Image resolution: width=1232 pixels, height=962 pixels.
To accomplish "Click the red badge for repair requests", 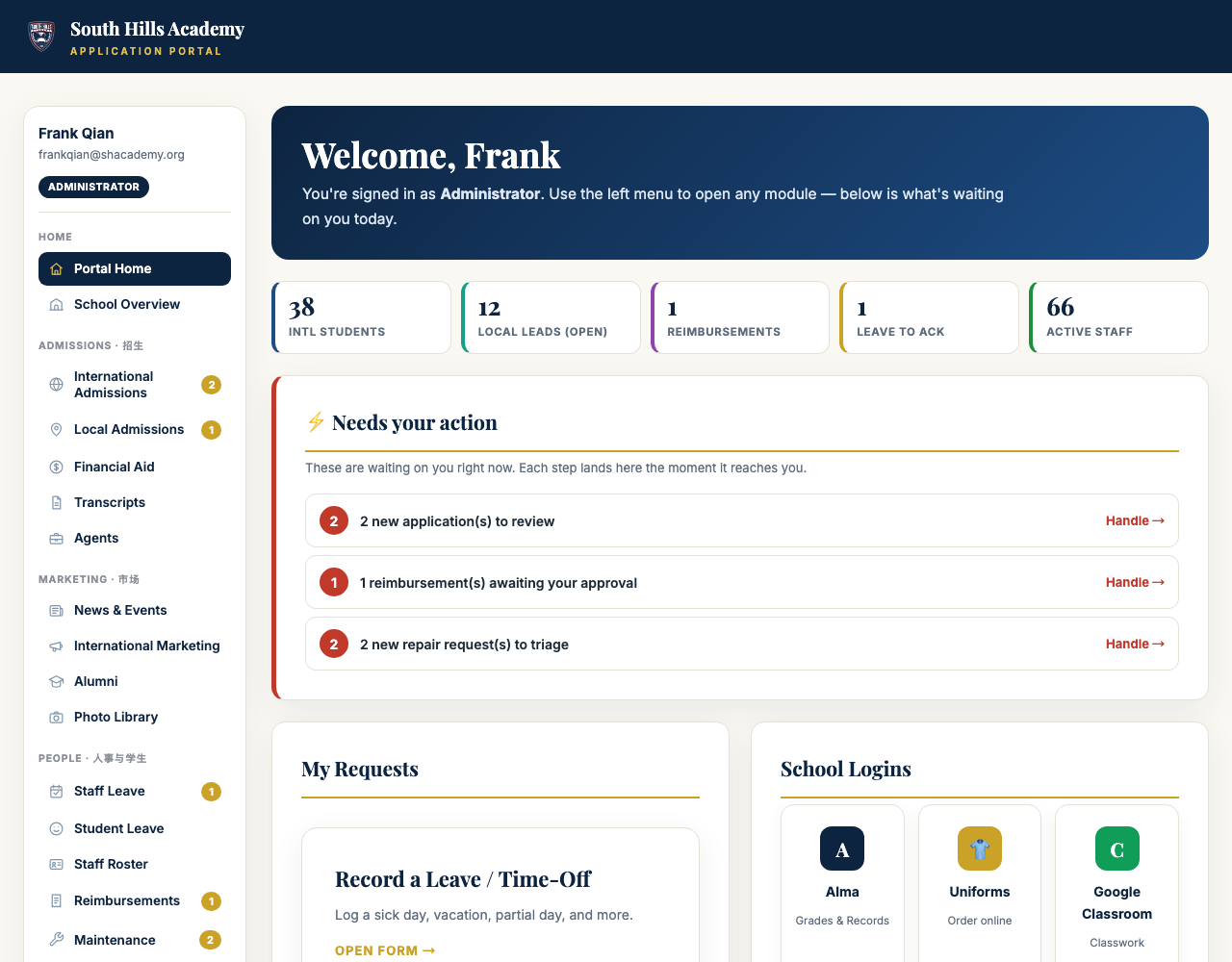I will [334, 645].
